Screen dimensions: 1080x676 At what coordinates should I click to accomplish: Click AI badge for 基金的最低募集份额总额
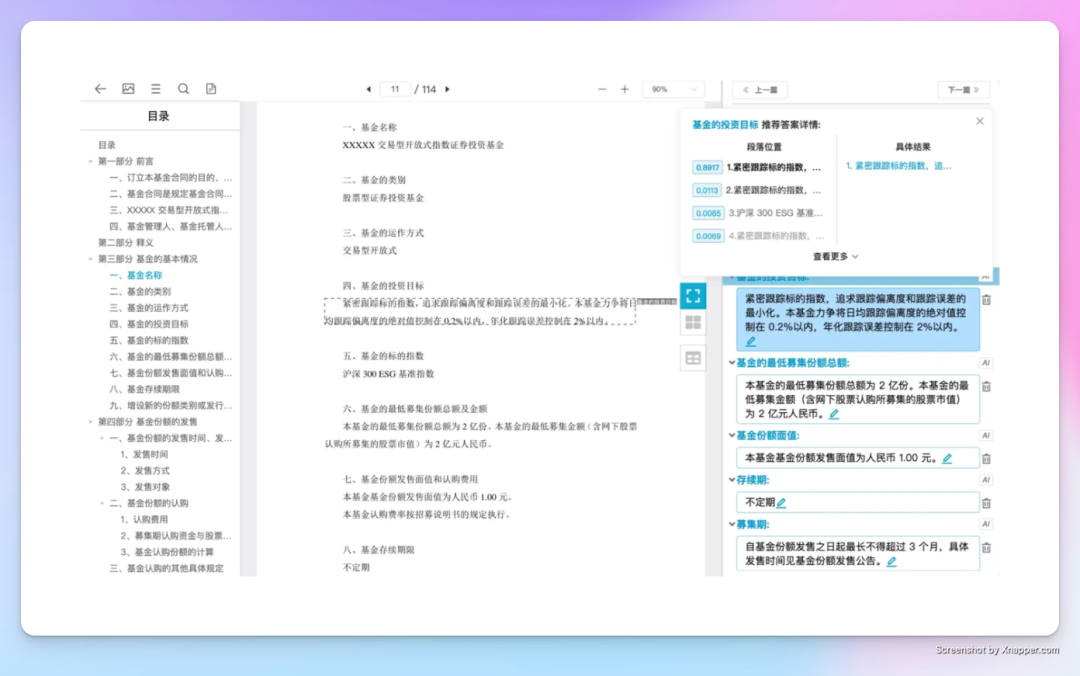click(986, 362)
